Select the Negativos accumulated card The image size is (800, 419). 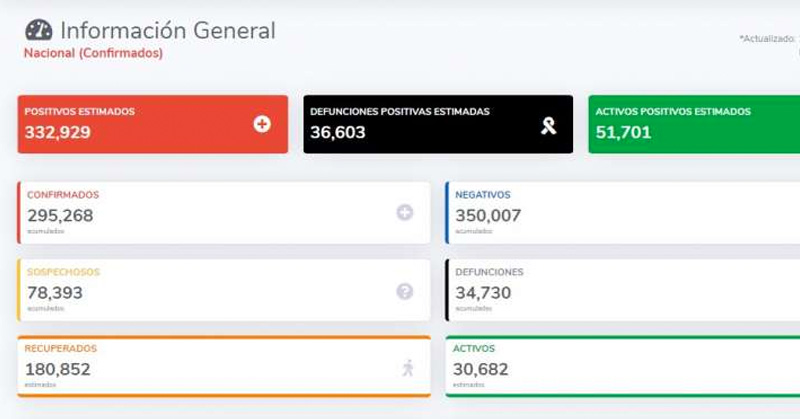(x=622, y=213)
